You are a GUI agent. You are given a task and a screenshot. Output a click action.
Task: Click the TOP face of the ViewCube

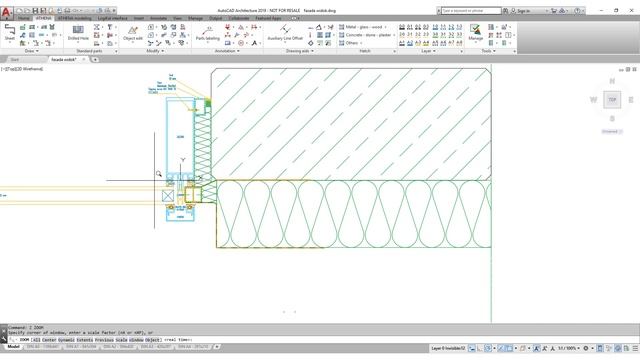point(612,100)
